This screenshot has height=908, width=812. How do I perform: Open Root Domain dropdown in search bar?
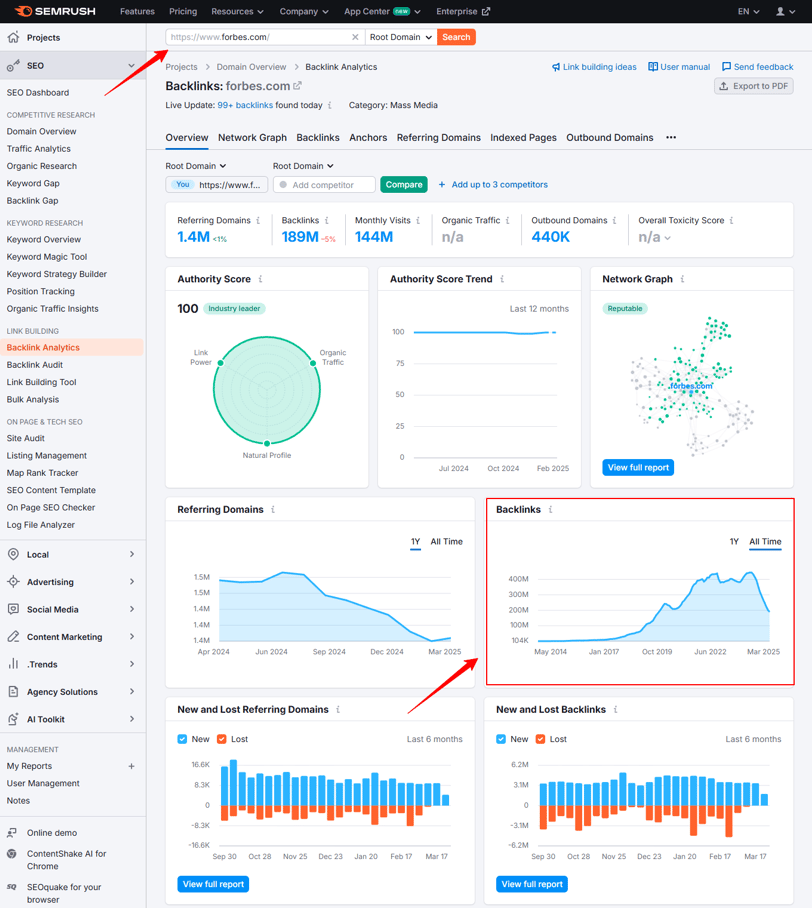(401, 37)
